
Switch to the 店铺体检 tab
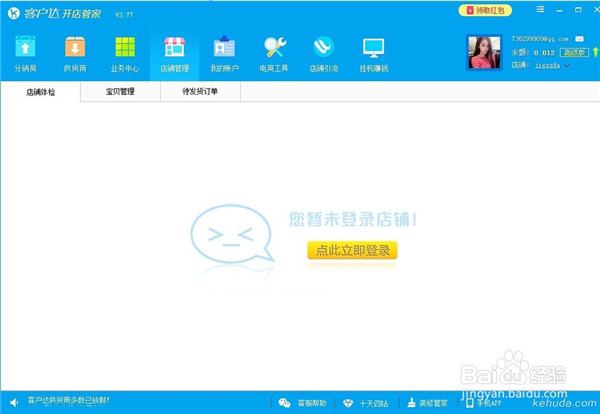tap(41, 92)
